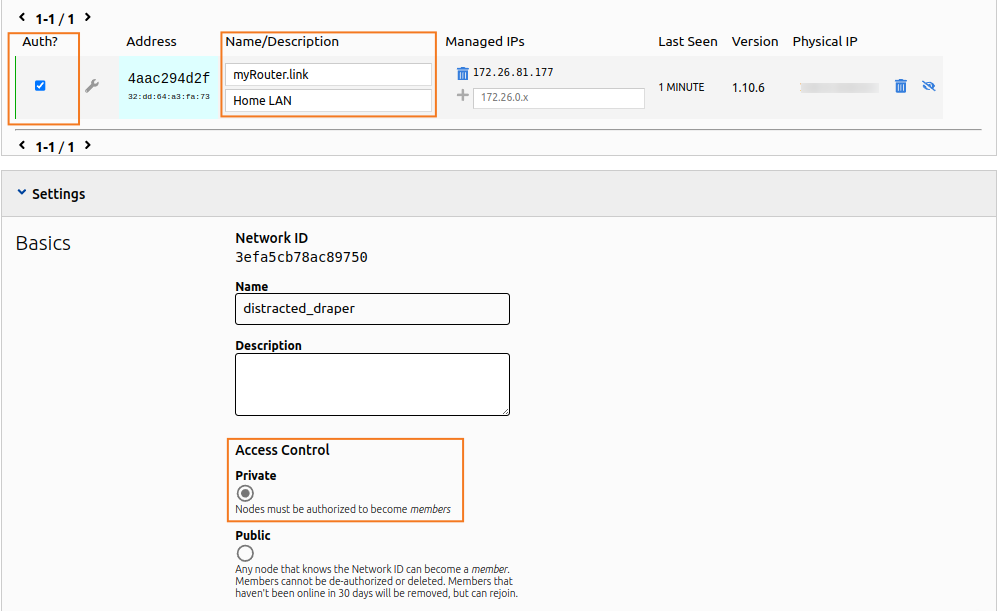Click the network Name field distracted_draper
The width and height of the screenshot is (998, 611).
[372, 309]
